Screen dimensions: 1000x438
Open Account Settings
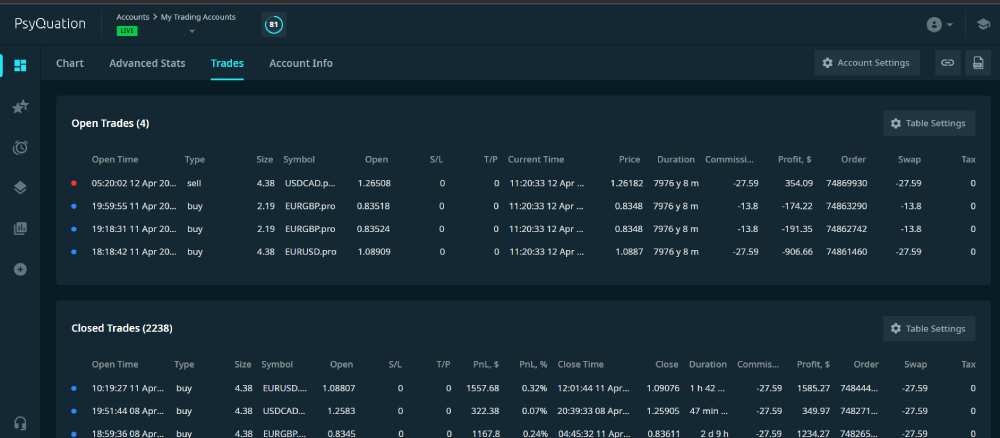coord(867,62)
